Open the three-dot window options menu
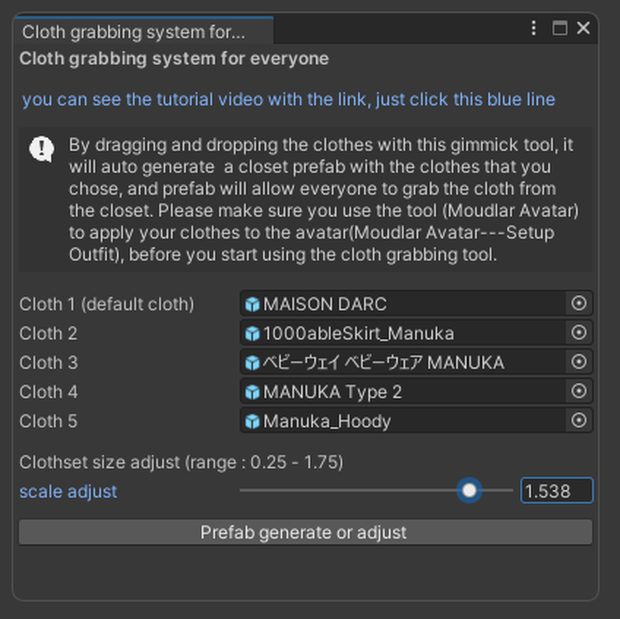 coord(533,28)
